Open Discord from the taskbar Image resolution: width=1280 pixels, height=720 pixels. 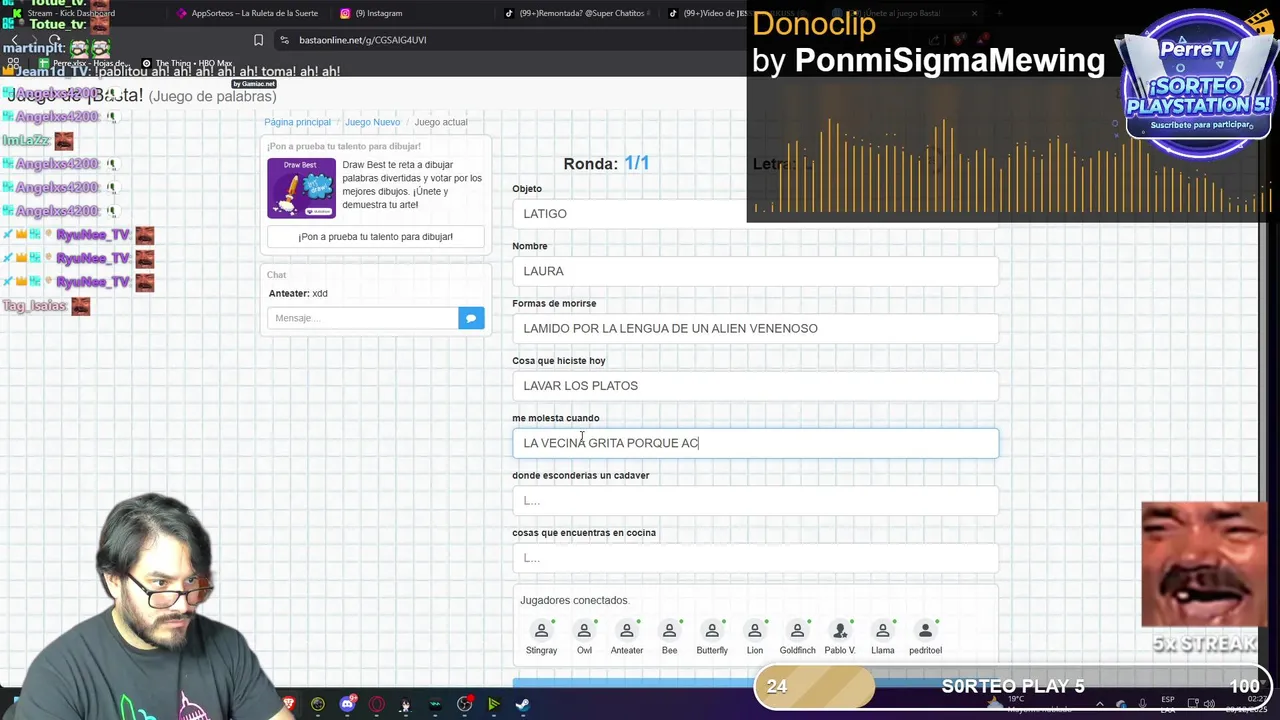pos(347,704)
